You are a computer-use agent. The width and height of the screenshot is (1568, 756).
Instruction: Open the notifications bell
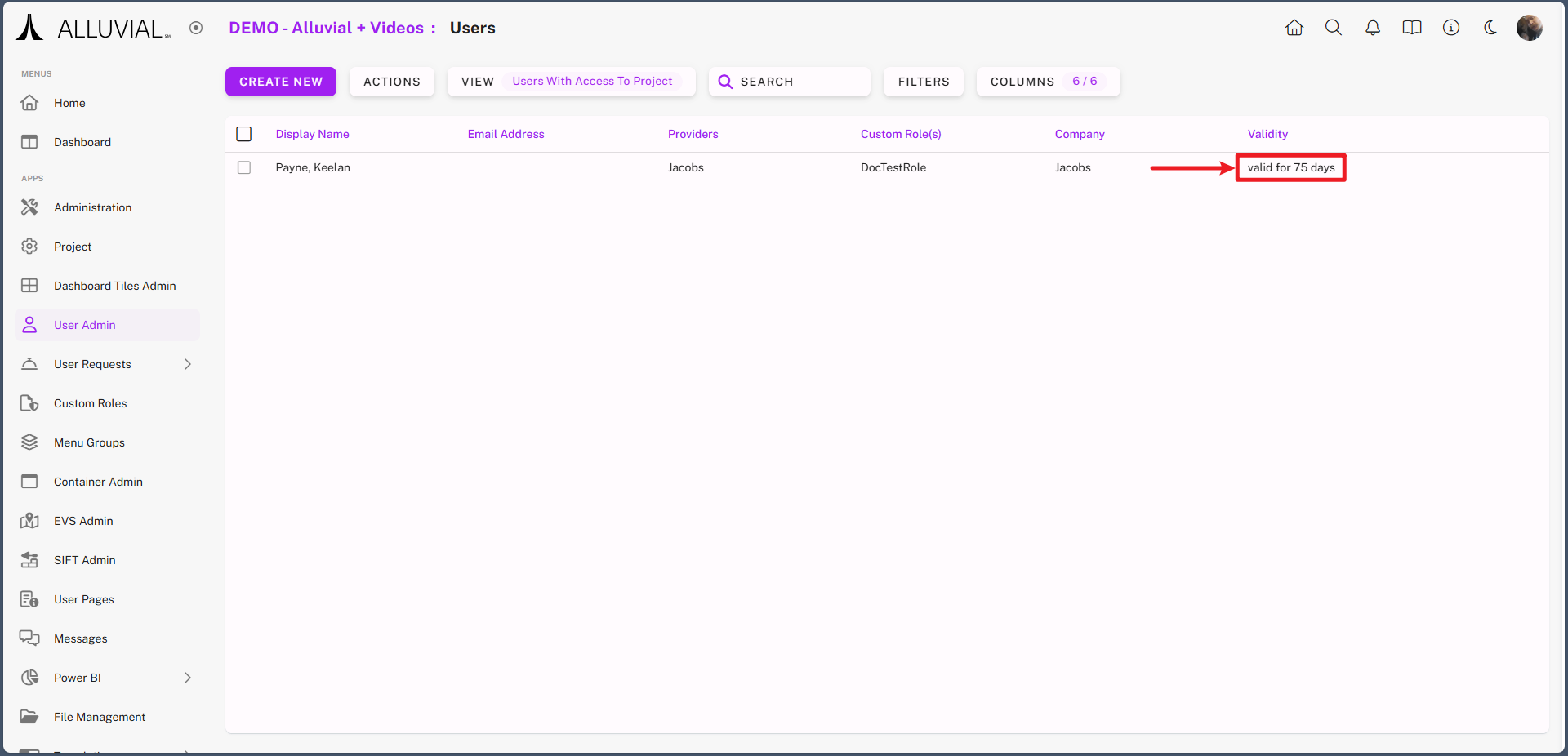pos(1373,28)
